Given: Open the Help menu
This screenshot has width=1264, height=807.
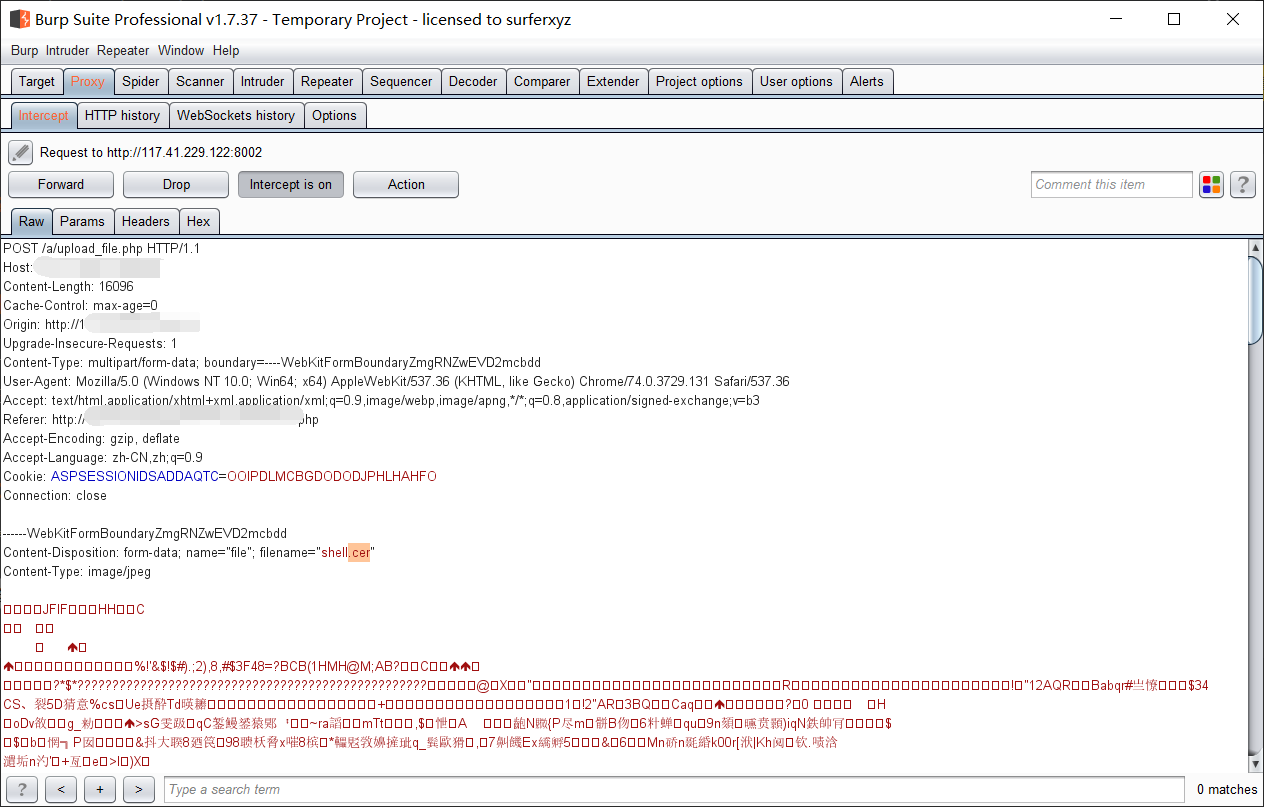Looking at the screenshot, I should [226, 50].
